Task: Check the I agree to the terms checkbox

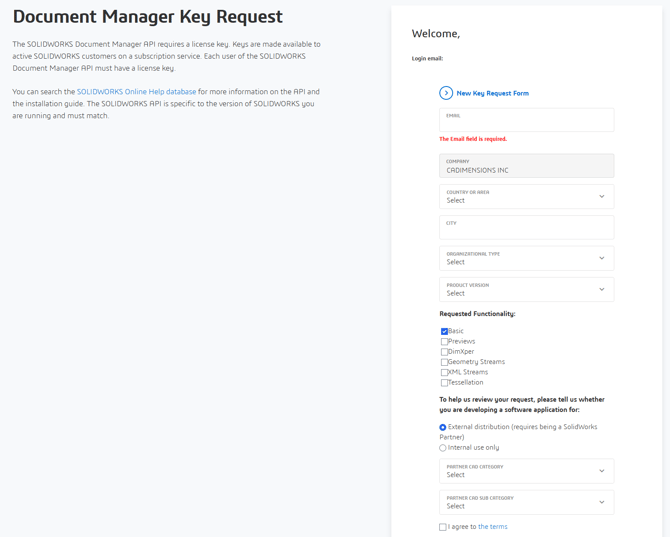Action: coord(443,527)
